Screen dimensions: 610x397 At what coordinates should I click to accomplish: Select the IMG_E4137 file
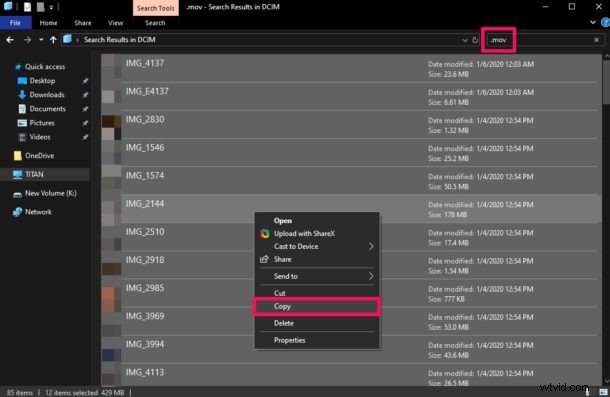coord(349,97)
